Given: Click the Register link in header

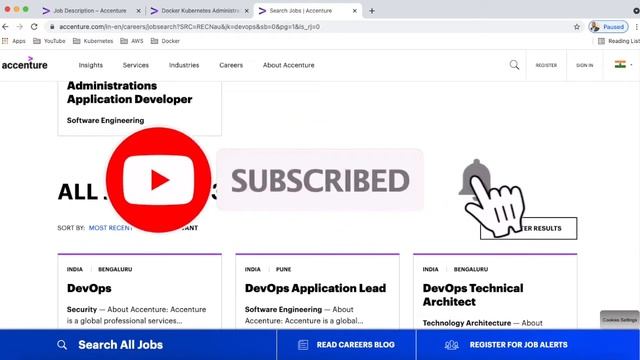Looking at the screenshot, I should click(x=546, y=65).
